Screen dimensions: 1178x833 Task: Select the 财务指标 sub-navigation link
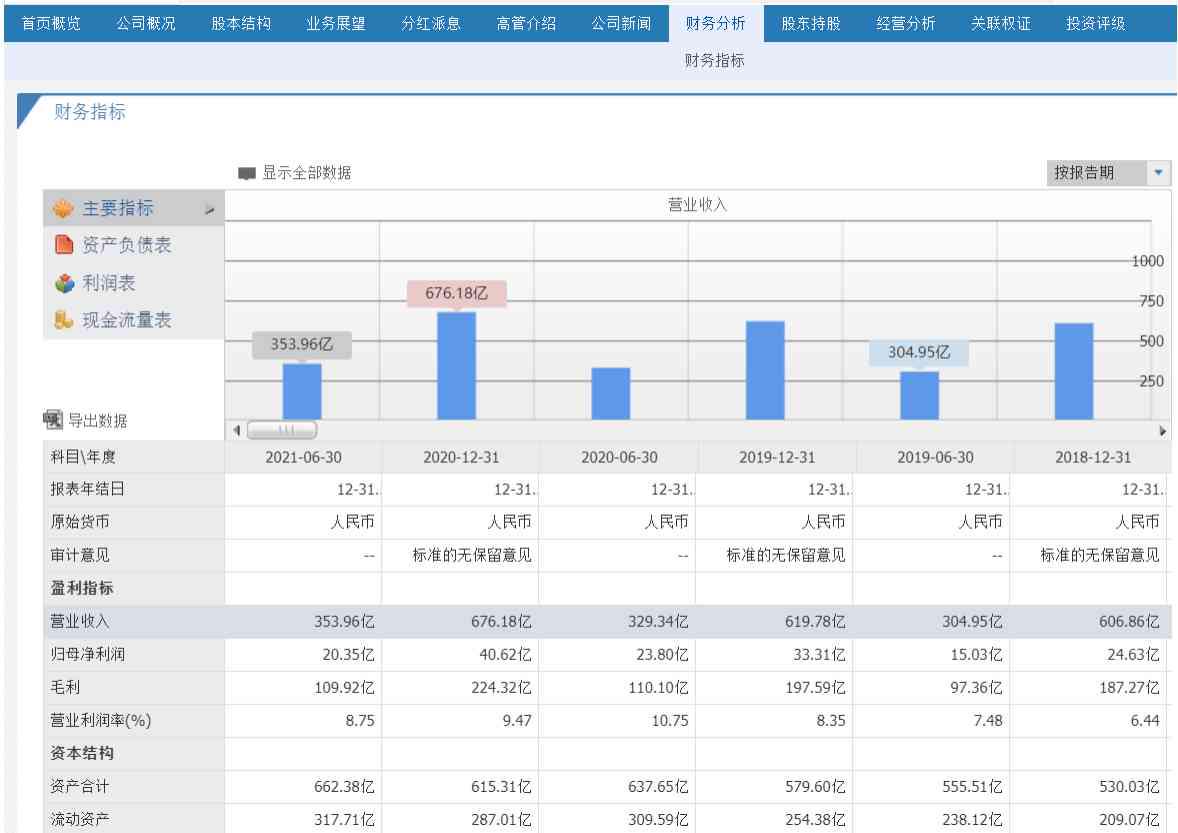714,61
